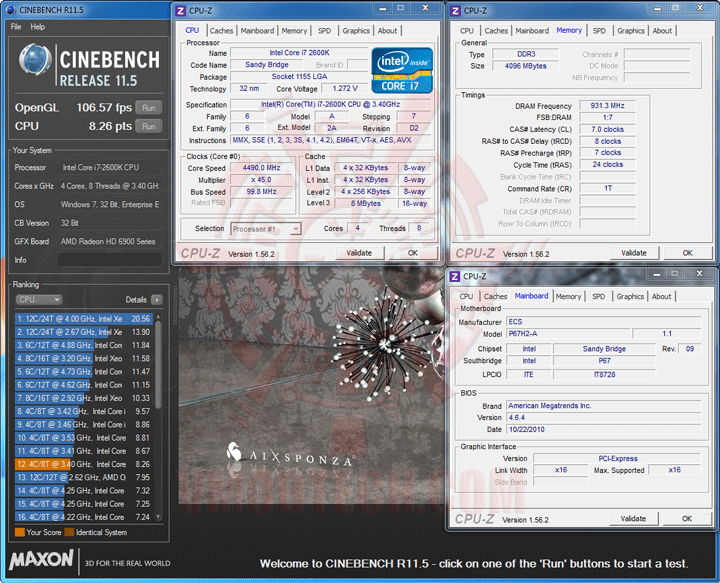Click the Intel Core i7 logo badge
The image size is (720, 583).
pyautogui.click(x=402, y=70)
